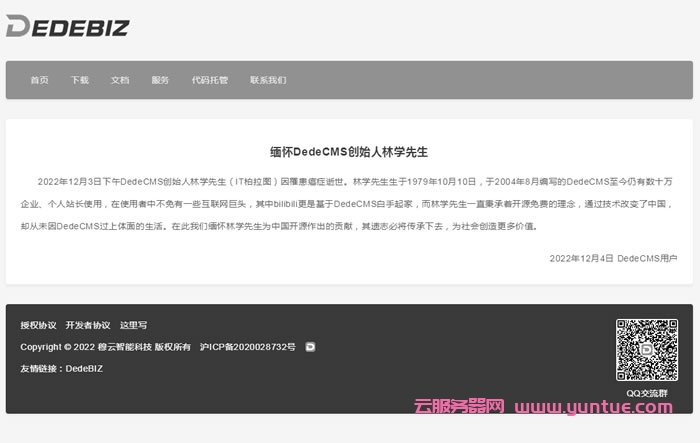
Task: Click the 2022年12月4日 DedeCMS用户 signature line
Action: coord(613,258)
